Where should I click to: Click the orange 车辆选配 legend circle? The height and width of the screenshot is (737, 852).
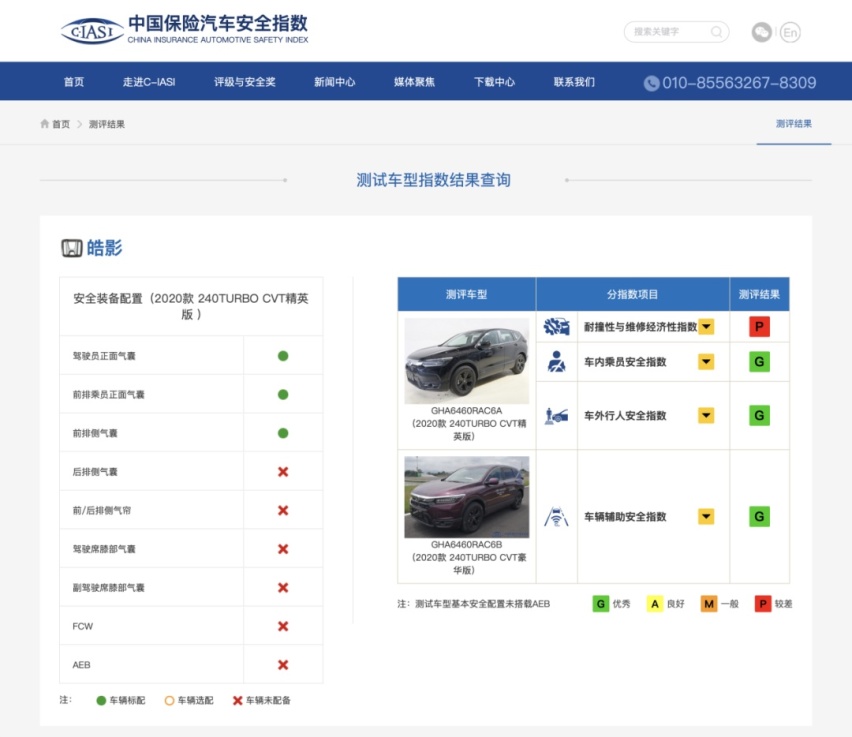coord(170,701)
